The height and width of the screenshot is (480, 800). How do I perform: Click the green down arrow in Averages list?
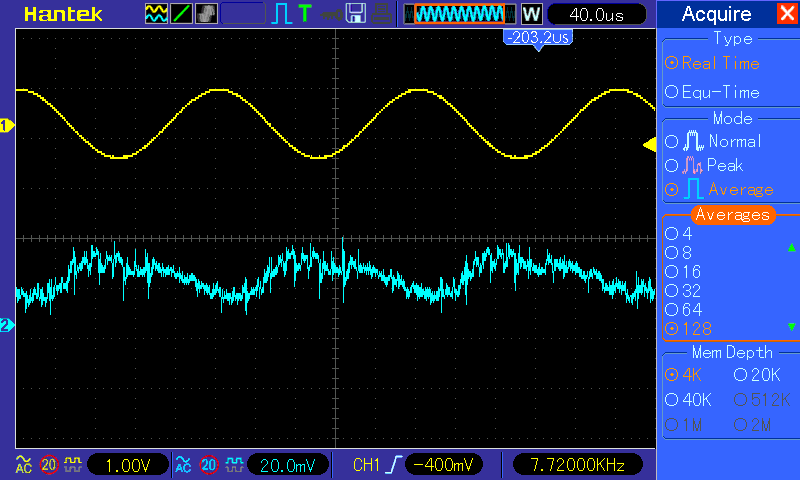791,326
